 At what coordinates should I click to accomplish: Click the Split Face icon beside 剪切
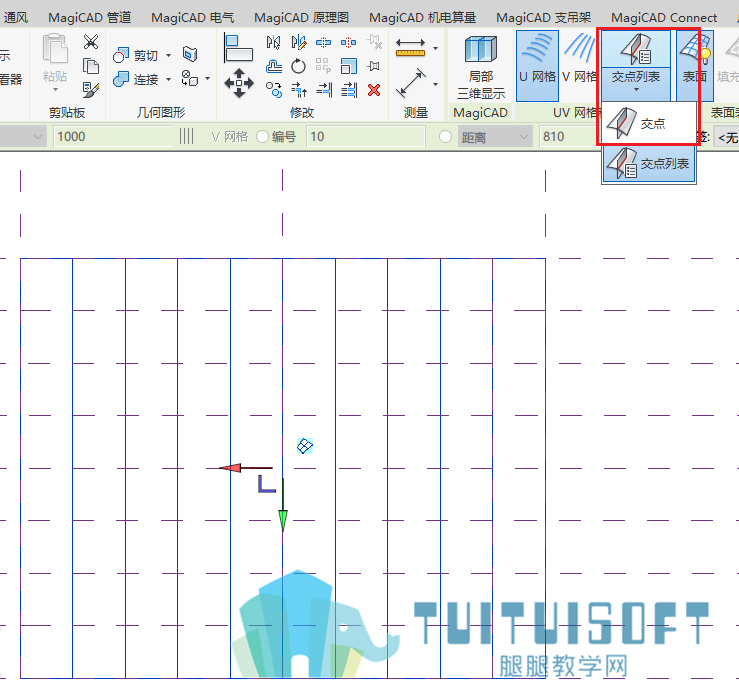(190, 54)
